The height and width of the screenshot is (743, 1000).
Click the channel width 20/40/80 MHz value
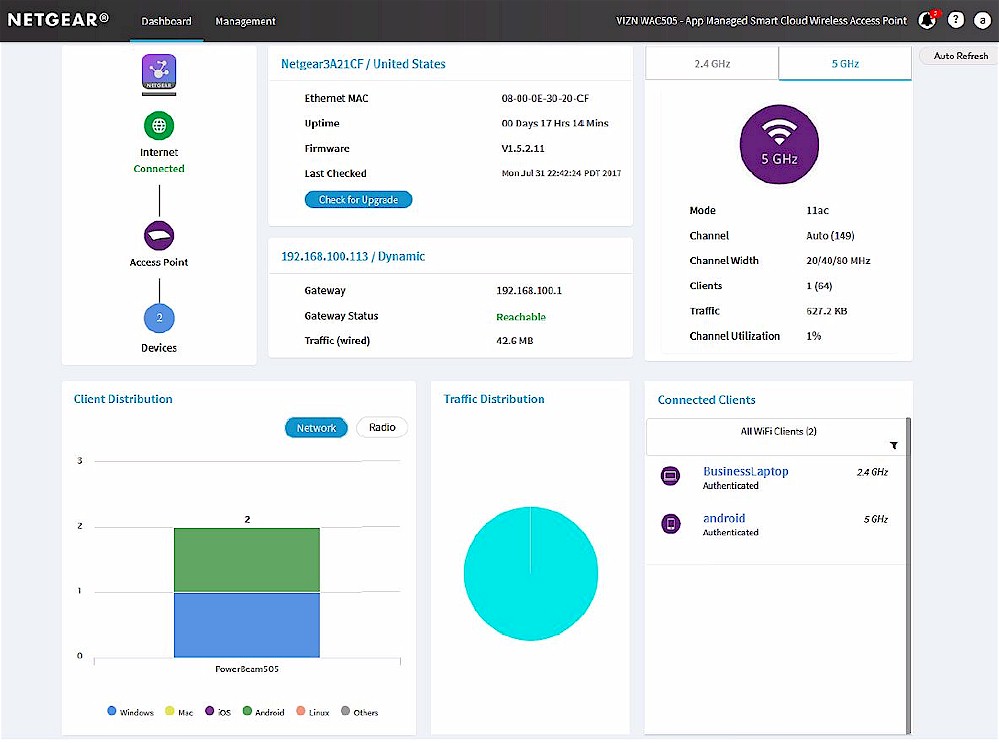point(838,260)
